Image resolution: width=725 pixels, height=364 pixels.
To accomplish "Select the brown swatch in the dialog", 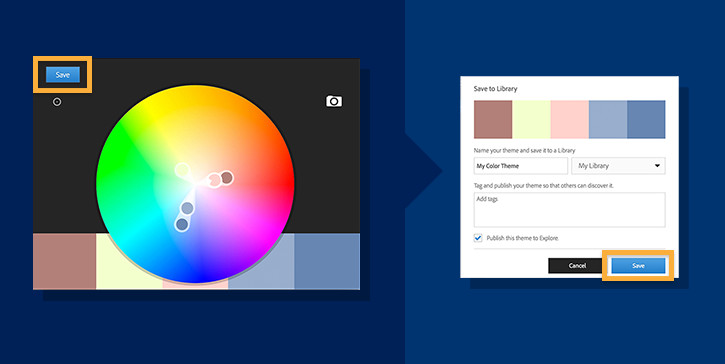I will [x=493, y=119].
